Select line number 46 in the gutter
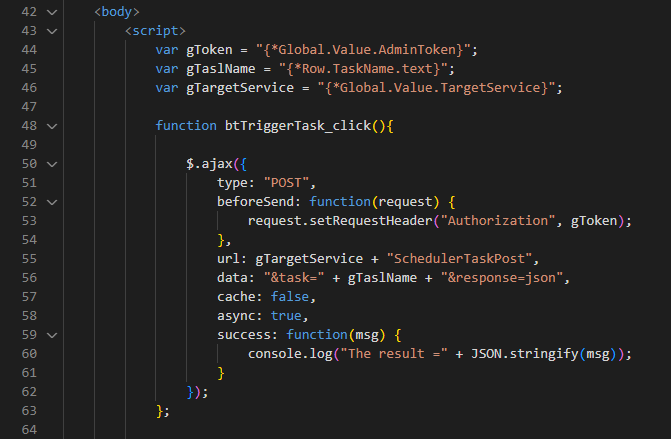671x439 pixels. pos(29,88)
